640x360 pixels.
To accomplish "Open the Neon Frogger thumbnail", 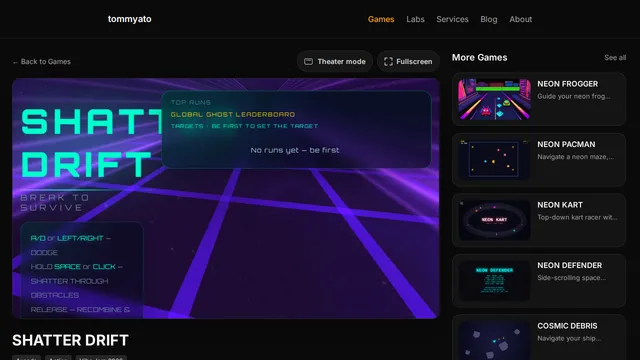I will coord(494,99).
